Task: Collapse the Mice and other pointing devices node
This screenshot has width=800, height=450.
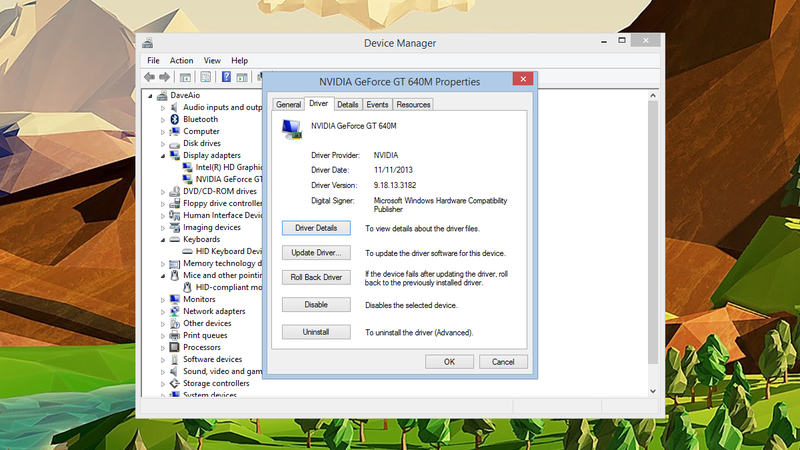Action: tap(163, 276)
